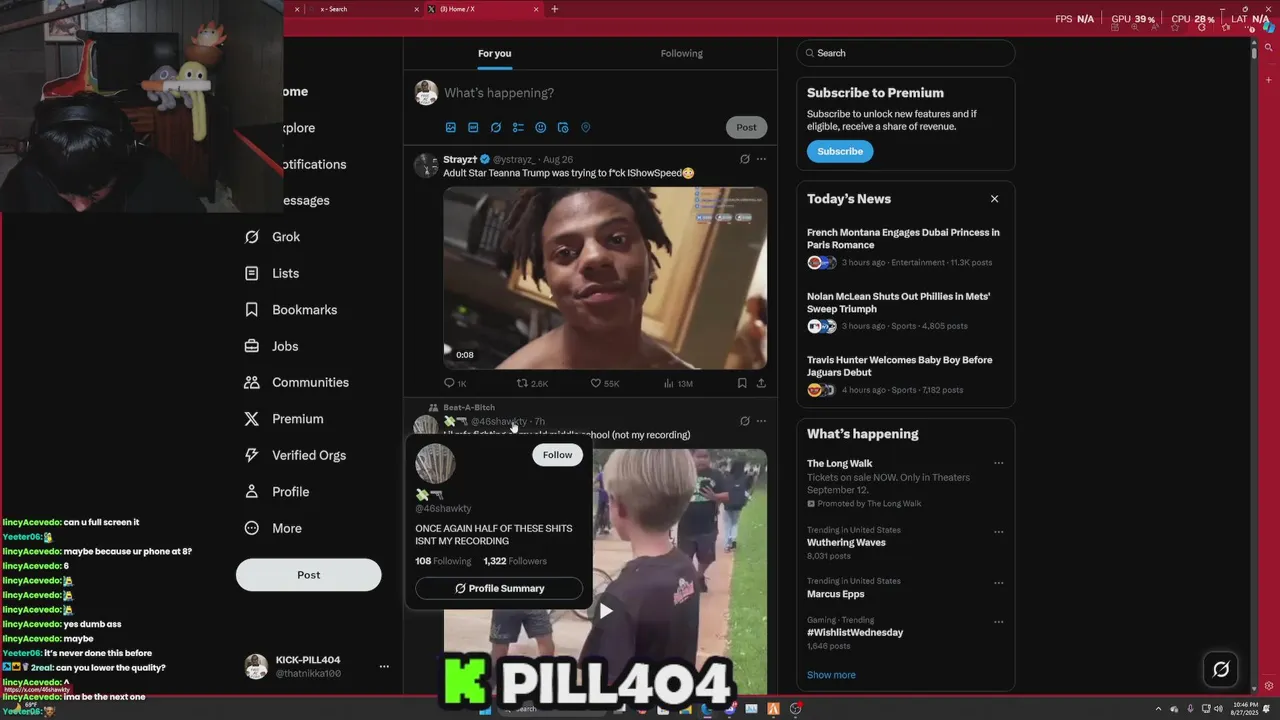Show more trending topics

pos(831,675)
